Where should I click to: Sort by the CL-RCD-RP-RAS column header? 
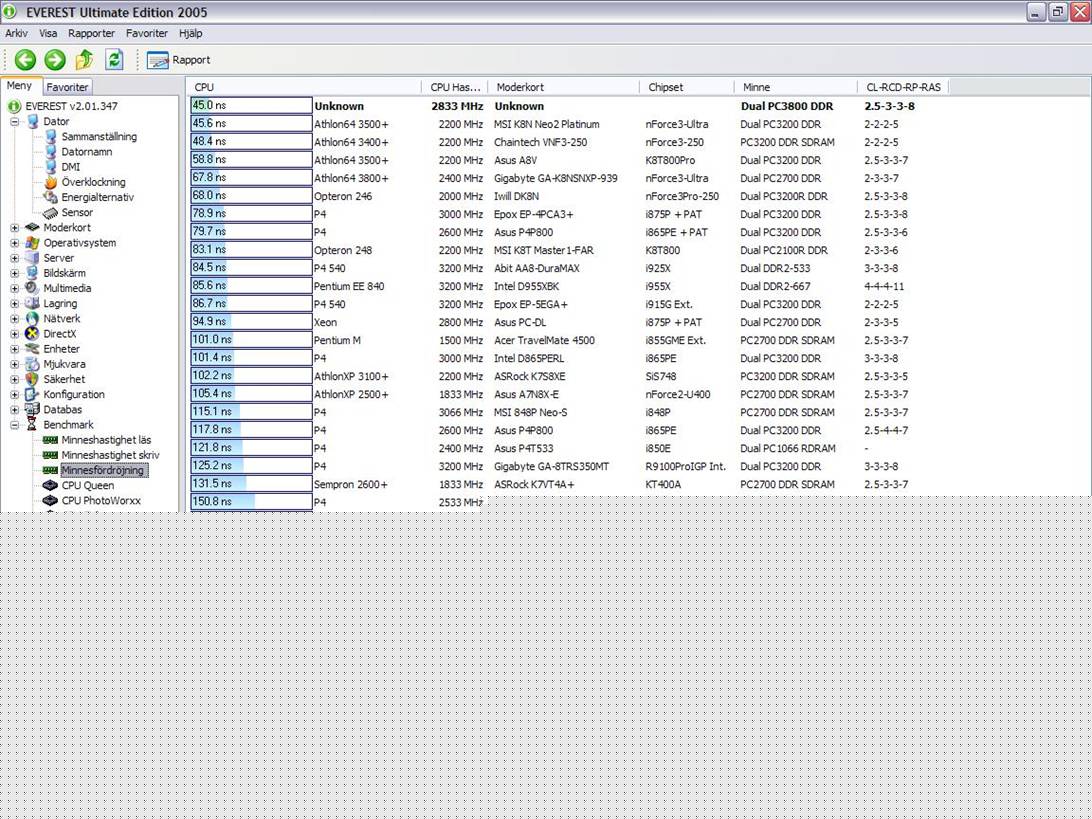[x=903, y=87]
